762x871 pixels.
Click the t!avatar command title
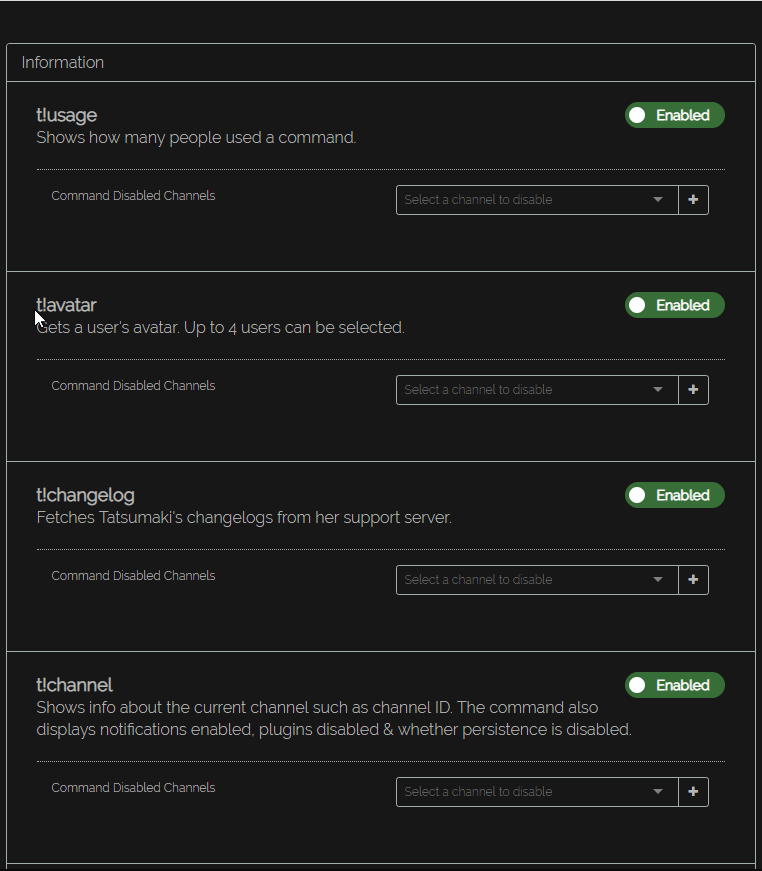tap(67, 306)
